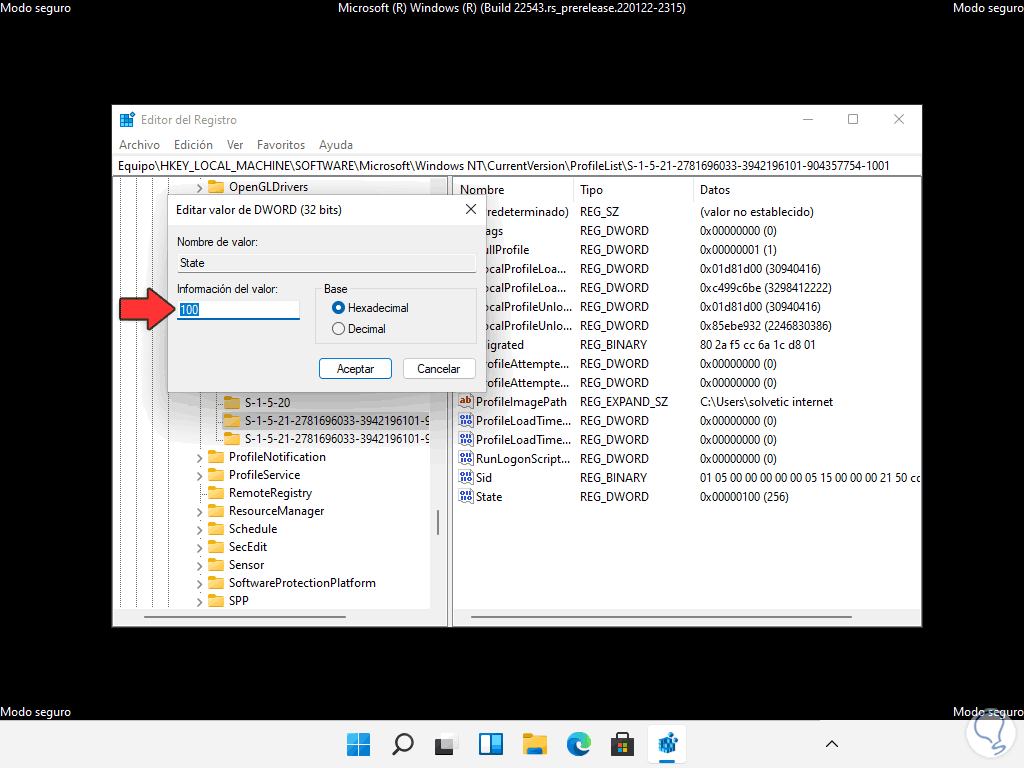Open the Archivo menu
This screenshot has height=768, width=1024.
139,145
